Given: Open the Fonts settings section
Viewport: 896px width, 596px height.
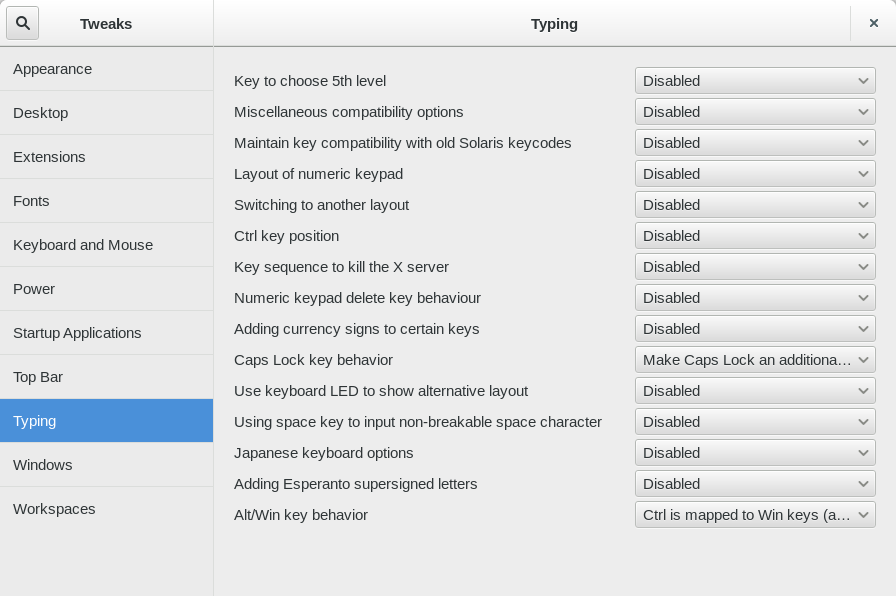Looking at the screenshot, I should pos(106,201).
